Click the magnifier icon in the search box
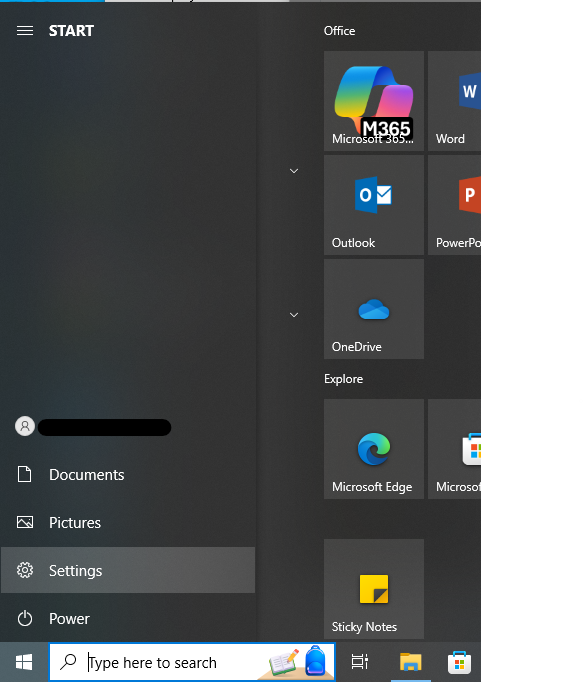Image resolution: width=583 pixels, height=682 pixels. click(x=68, y=662)
